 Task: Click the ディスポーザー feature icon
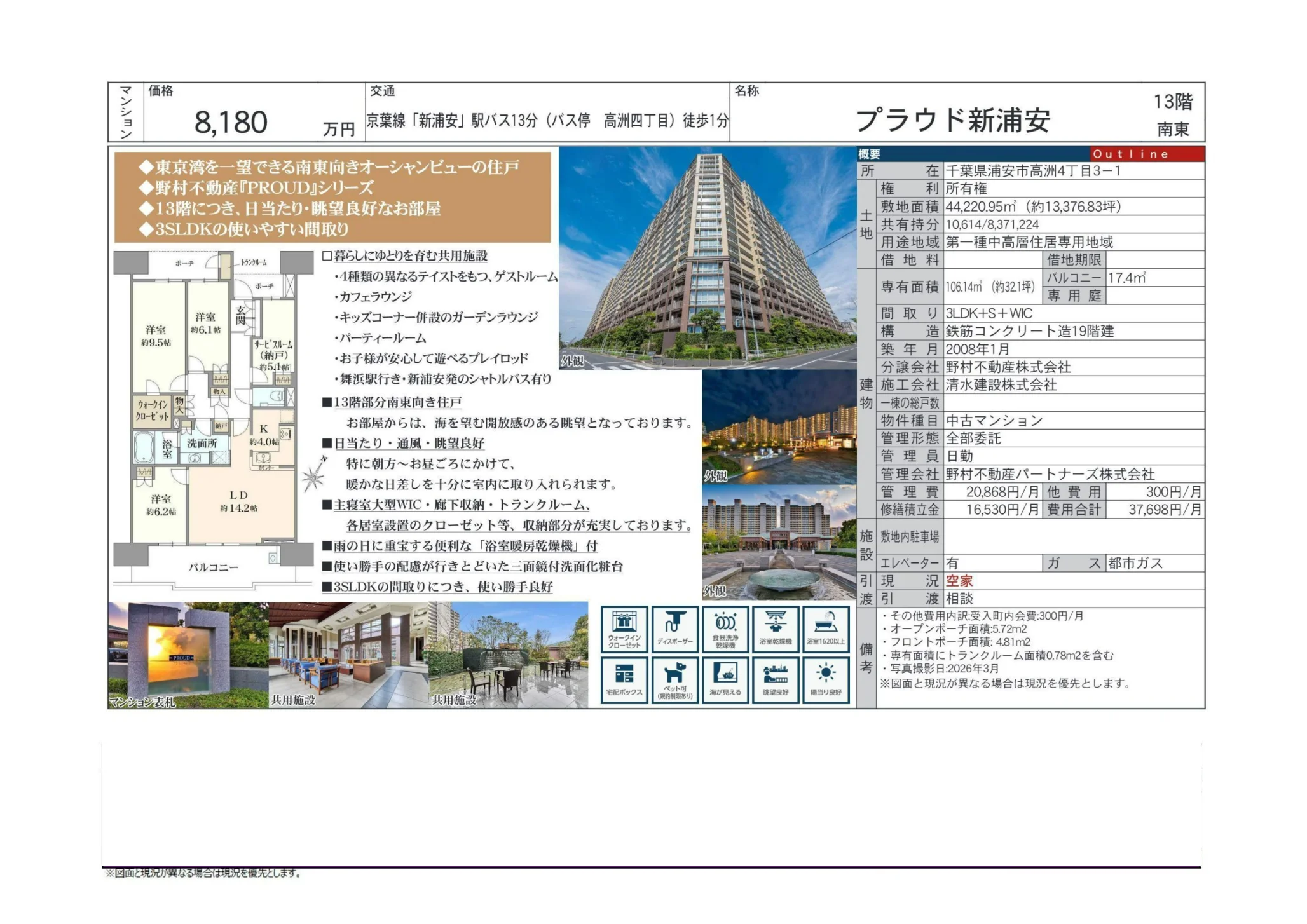675,629
